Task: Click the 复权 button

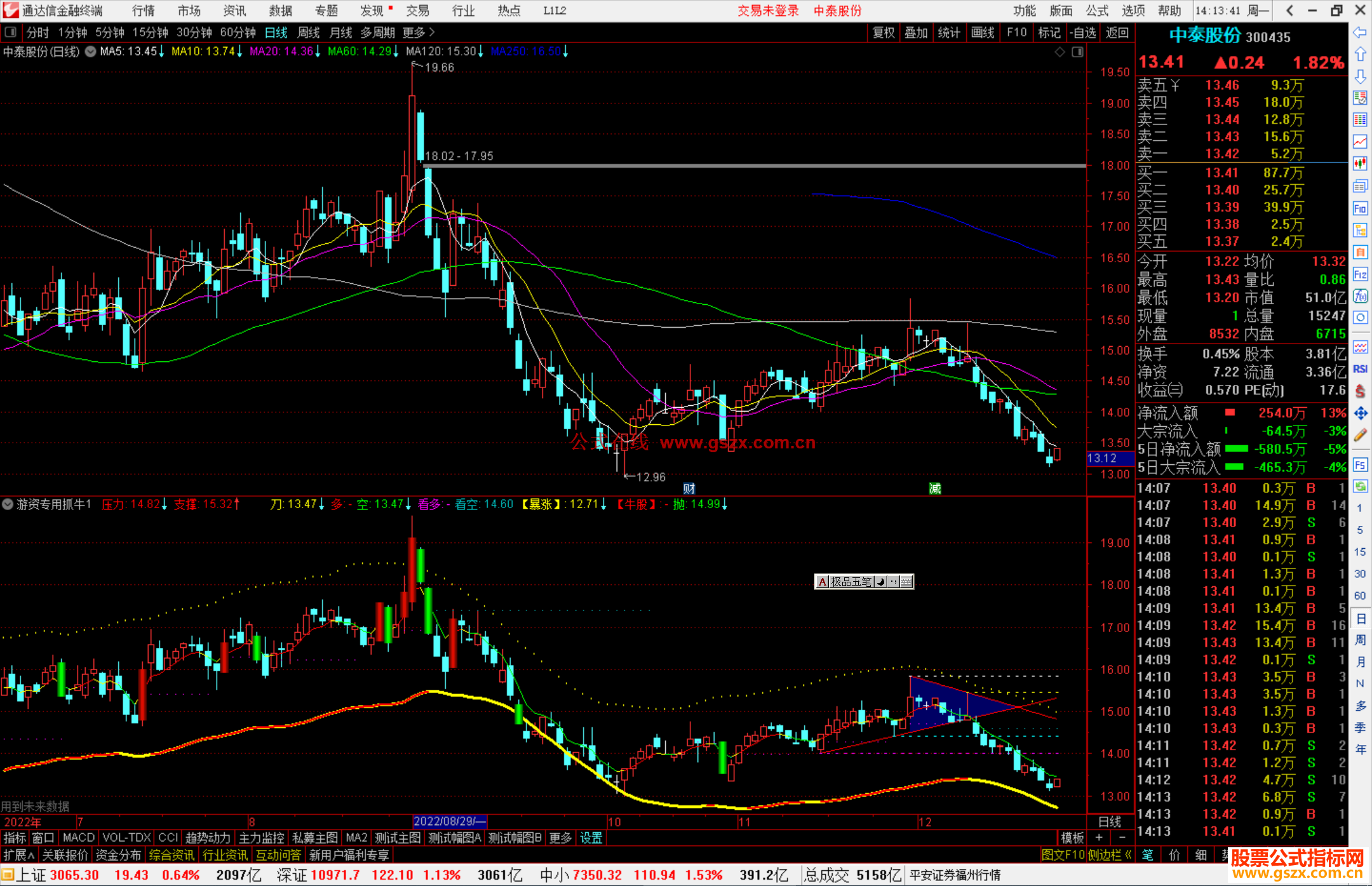Action: [884, 32]
